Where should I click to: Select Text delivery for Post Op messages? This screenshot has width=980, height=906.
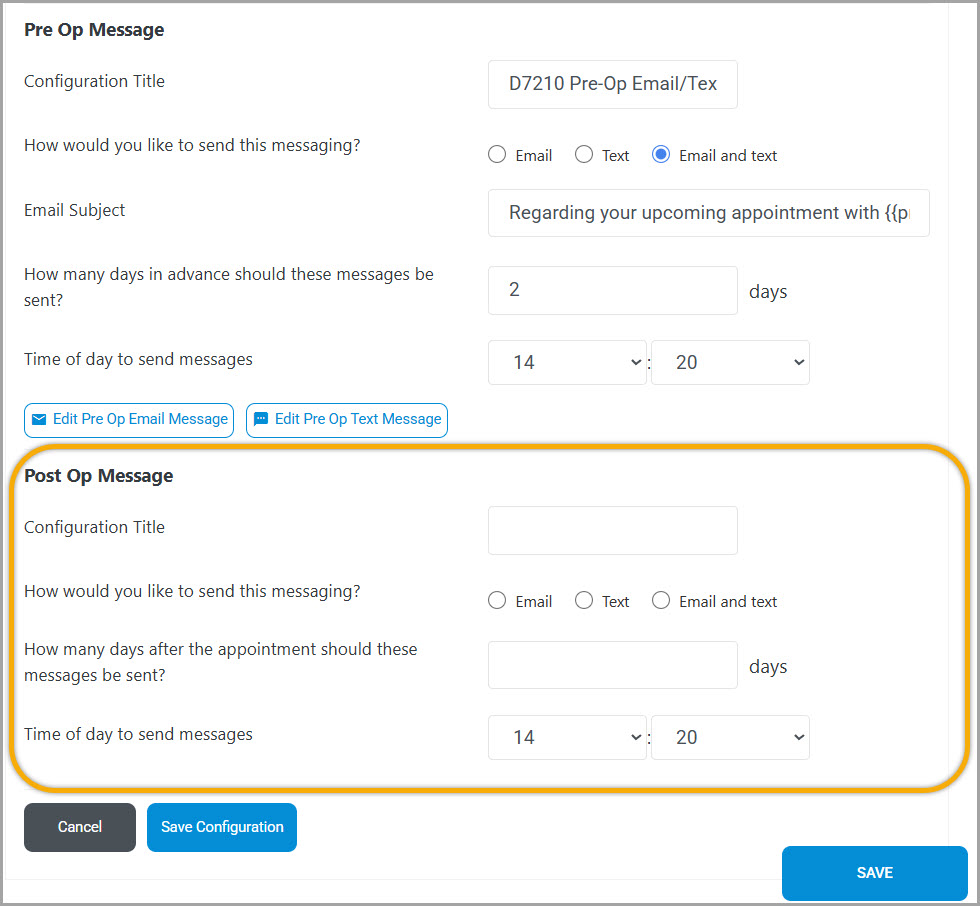point(583,600)
